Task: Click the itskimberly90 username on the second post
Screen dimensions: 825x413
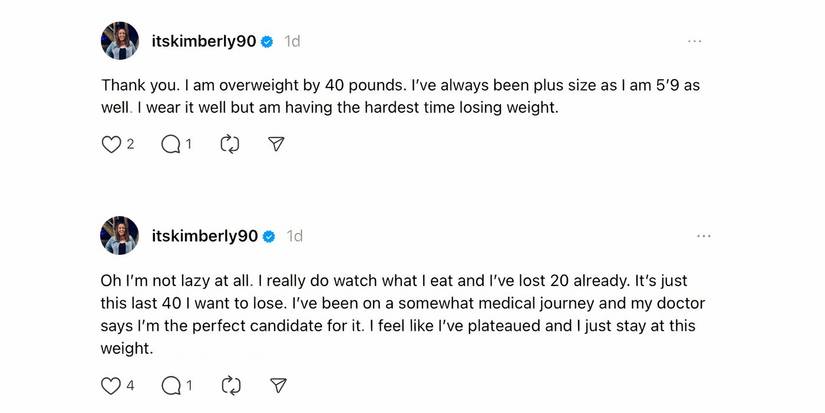Action: pyautogui.click(x=204, y=237)
